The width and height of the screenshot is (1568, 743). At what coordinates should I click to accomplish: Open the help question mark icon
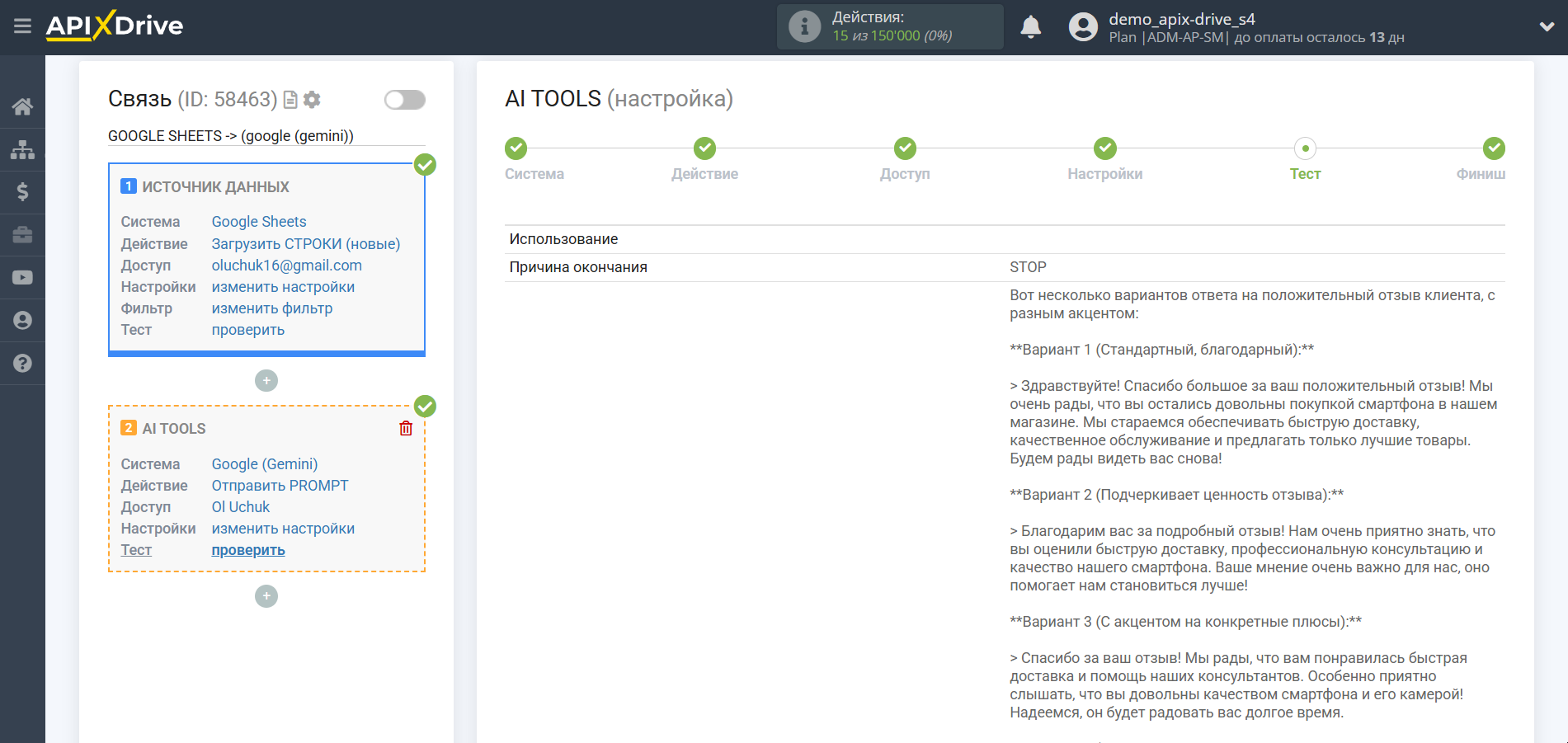coord(22,363)
